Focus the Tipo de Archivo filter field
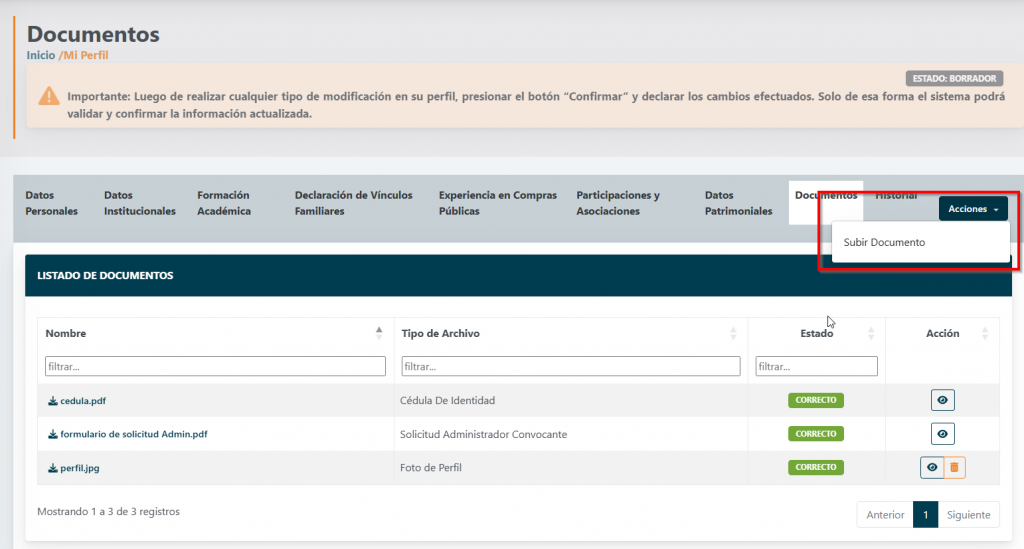The width and height of the screenshot is (1024, 549). pyautogui.click(x=571, y=366)
